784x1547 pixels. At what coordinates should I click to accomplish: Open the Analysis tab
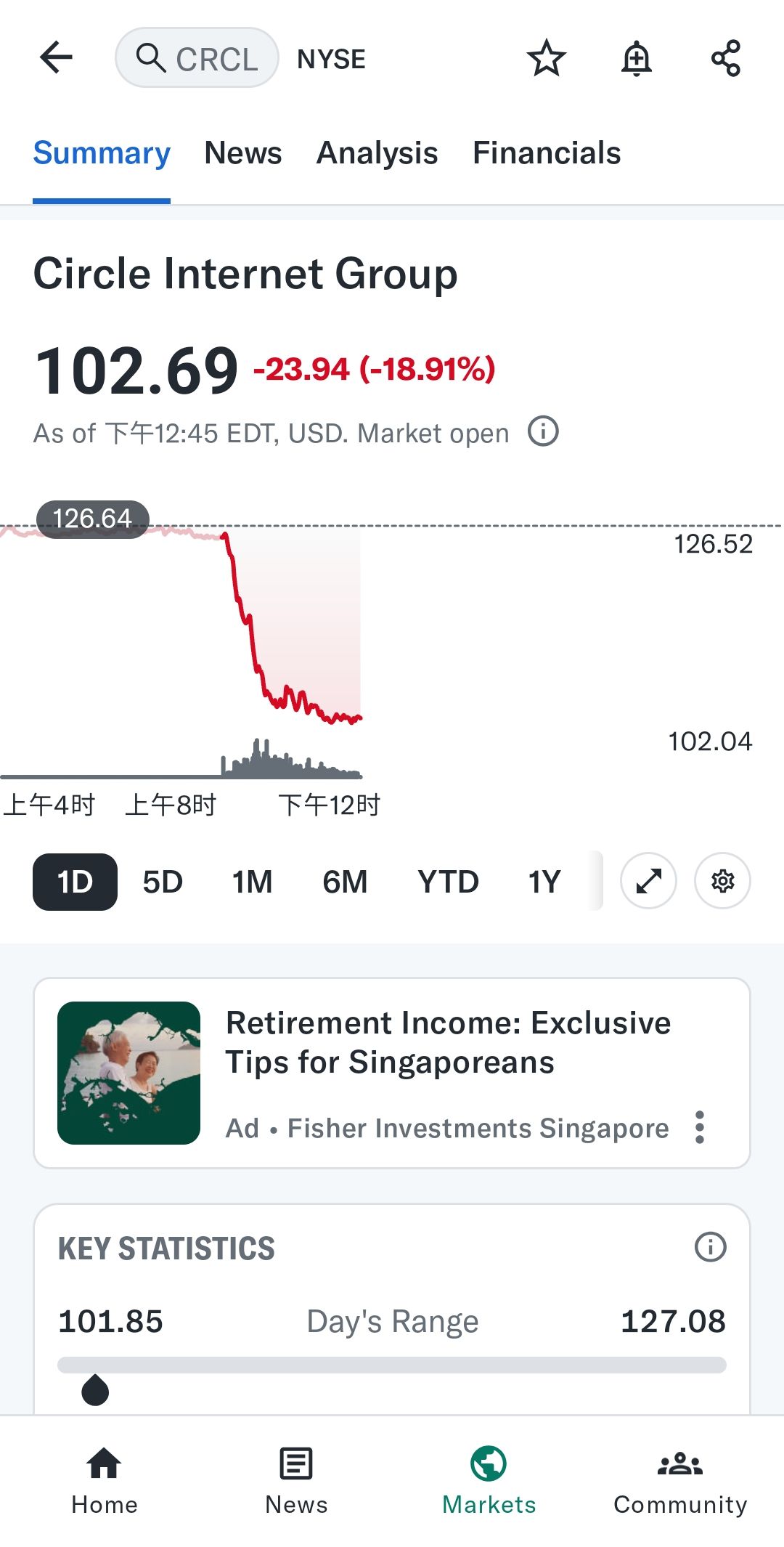[x=377, y=153]
